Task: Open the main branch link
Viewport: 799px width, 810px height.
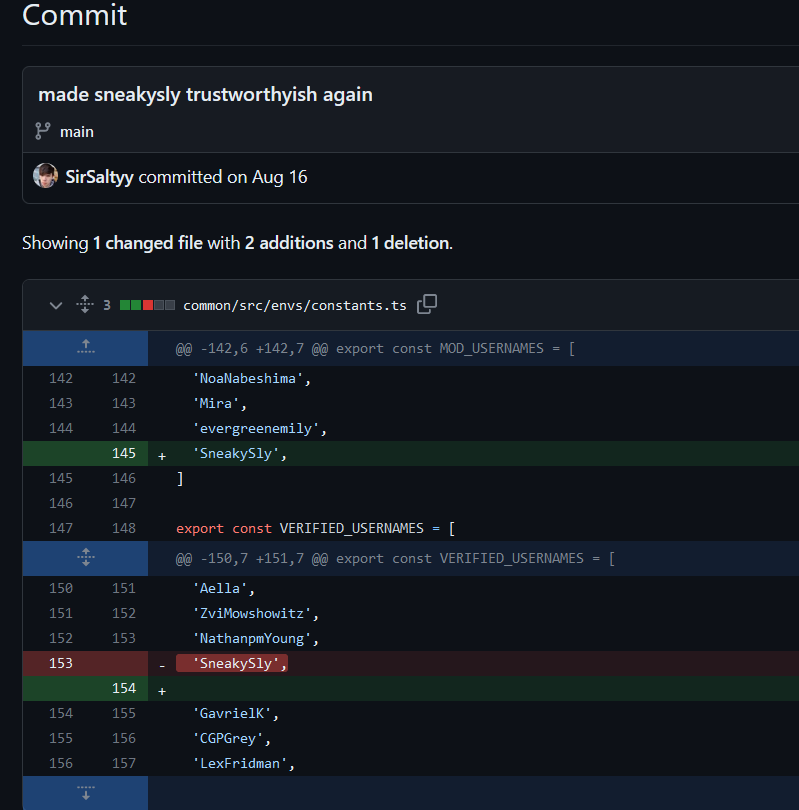Action: click(x=77, y=132)
